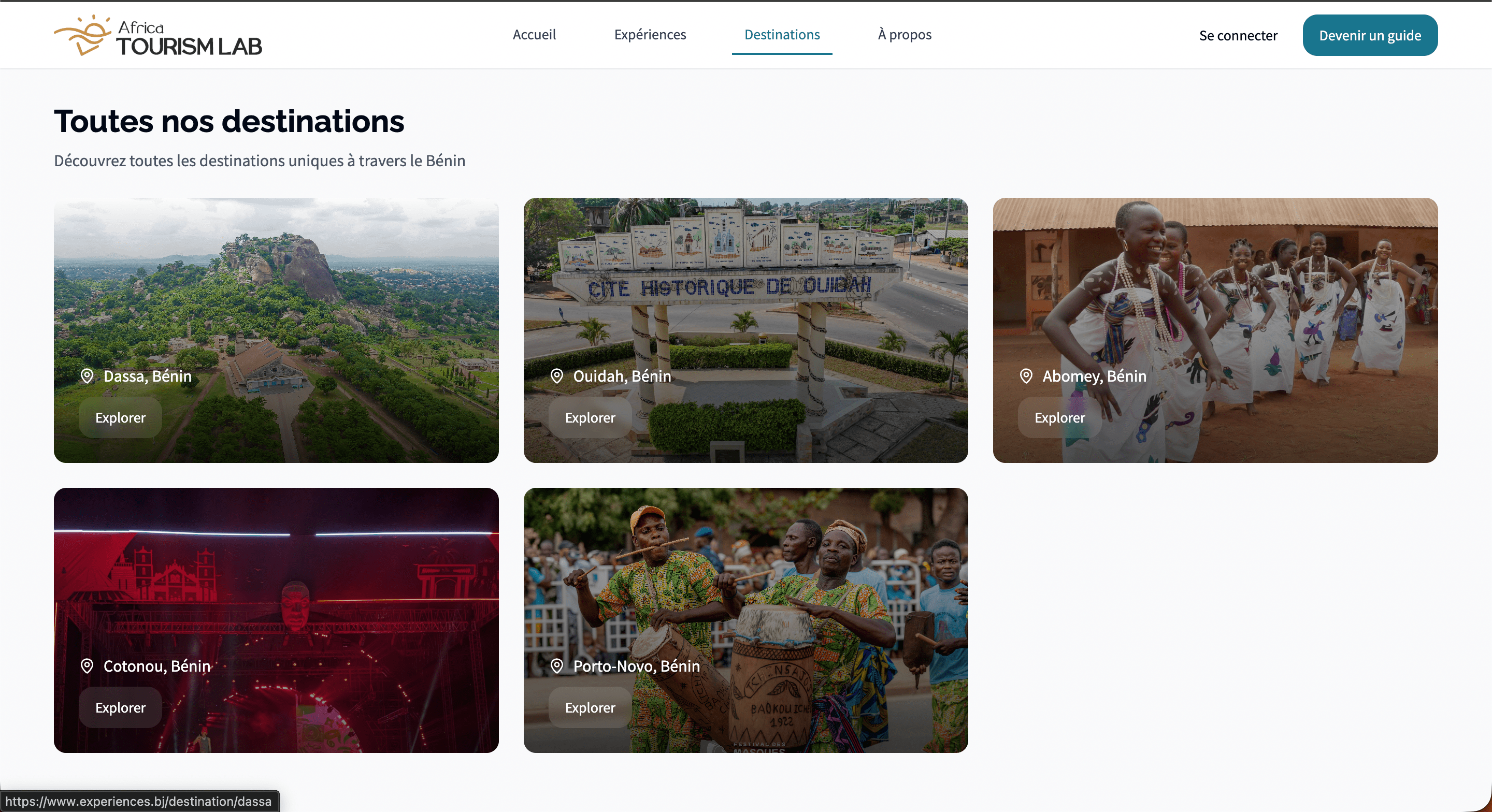Open the À propos page

(905, 35)
